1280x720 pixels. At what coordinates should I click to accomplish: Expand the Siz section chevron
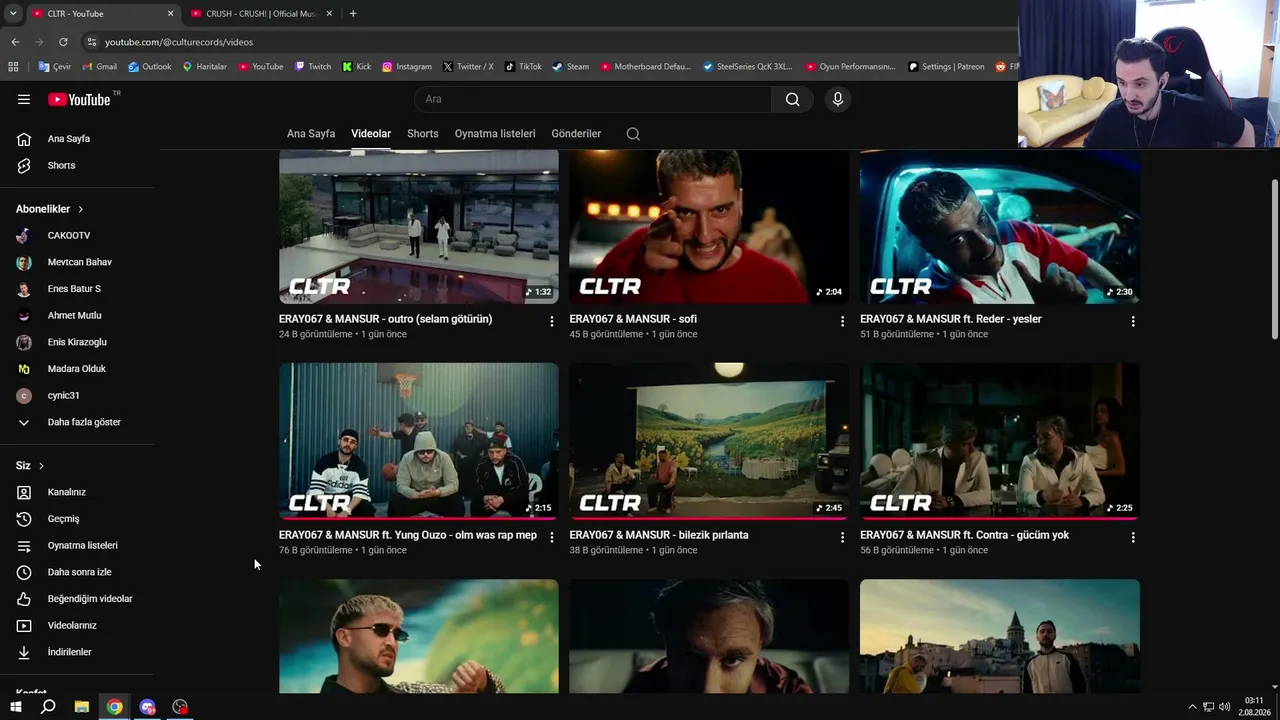point(41,466)
